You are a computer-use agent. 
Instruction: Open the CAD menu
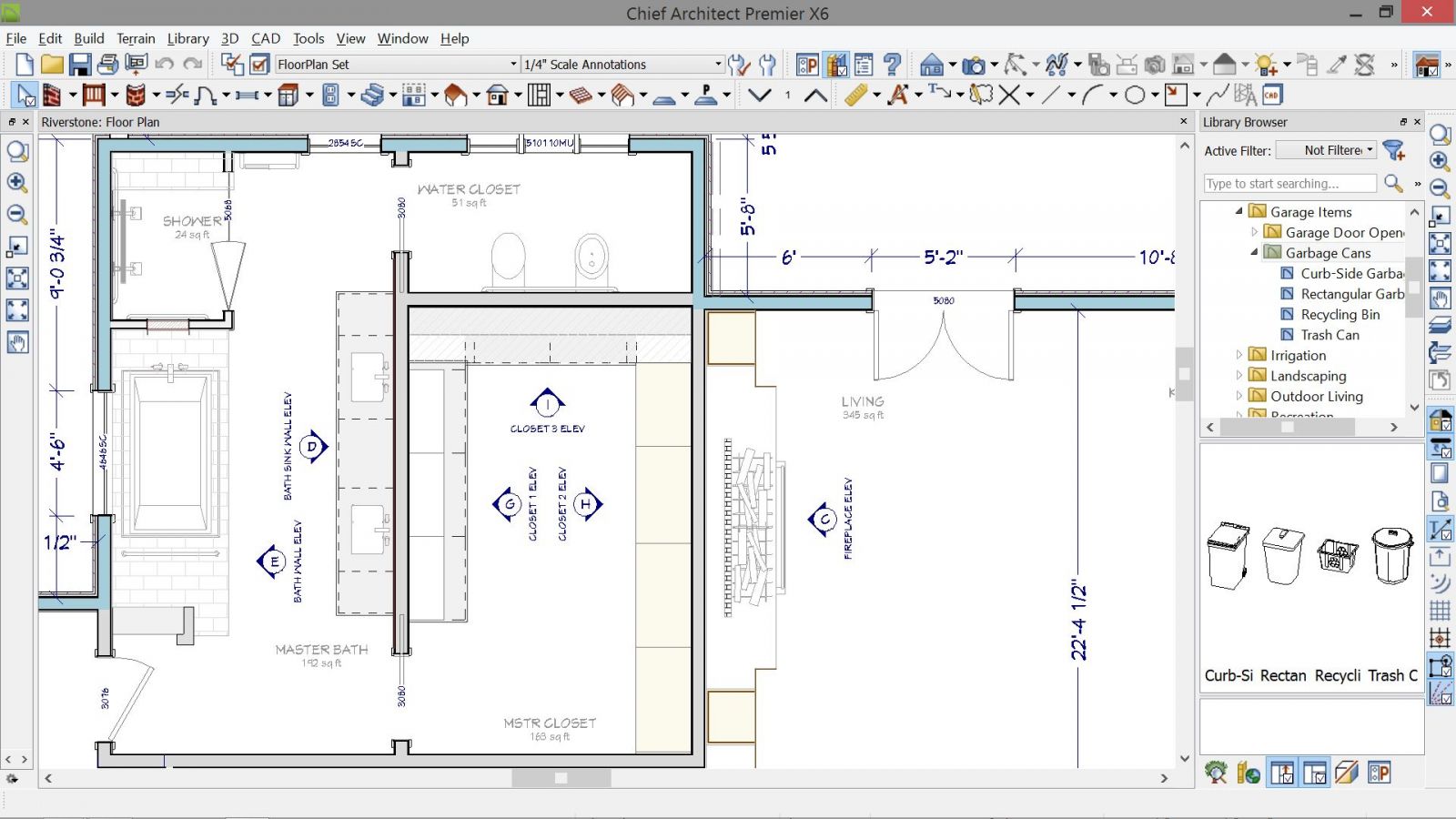click(x=266, y=38)
